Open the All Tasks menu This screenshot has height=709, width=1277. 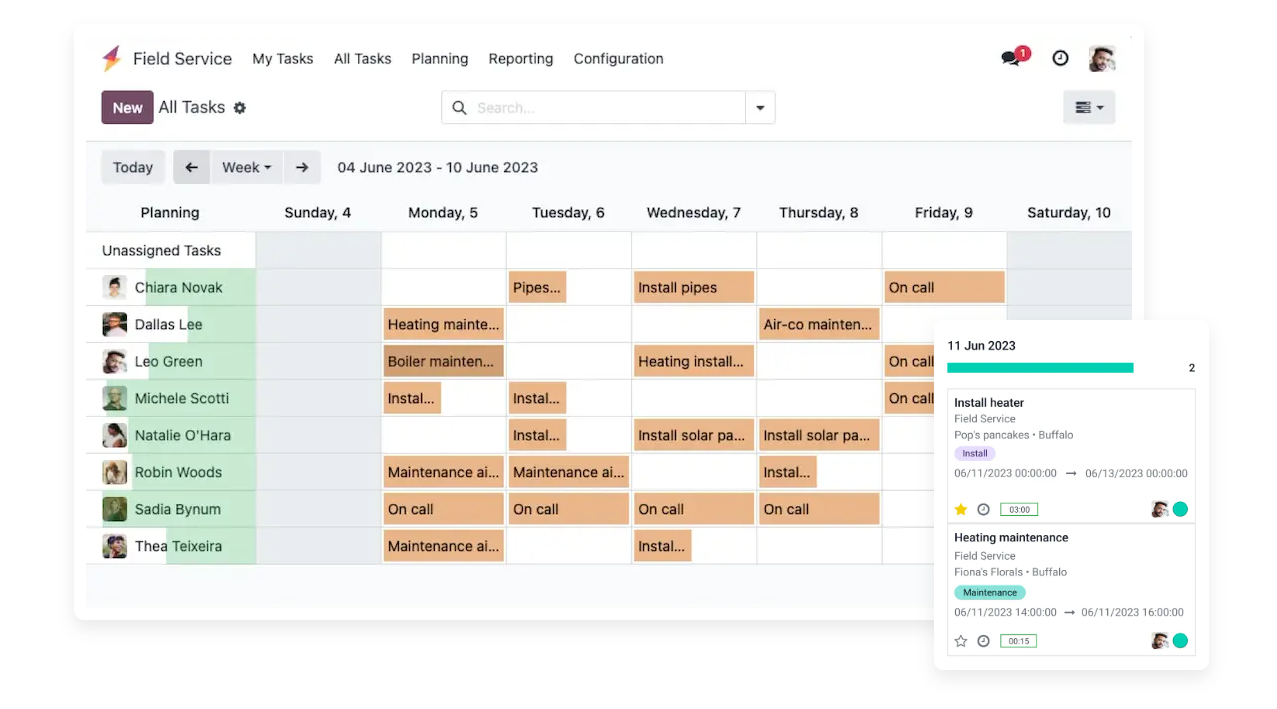(363, 59)
